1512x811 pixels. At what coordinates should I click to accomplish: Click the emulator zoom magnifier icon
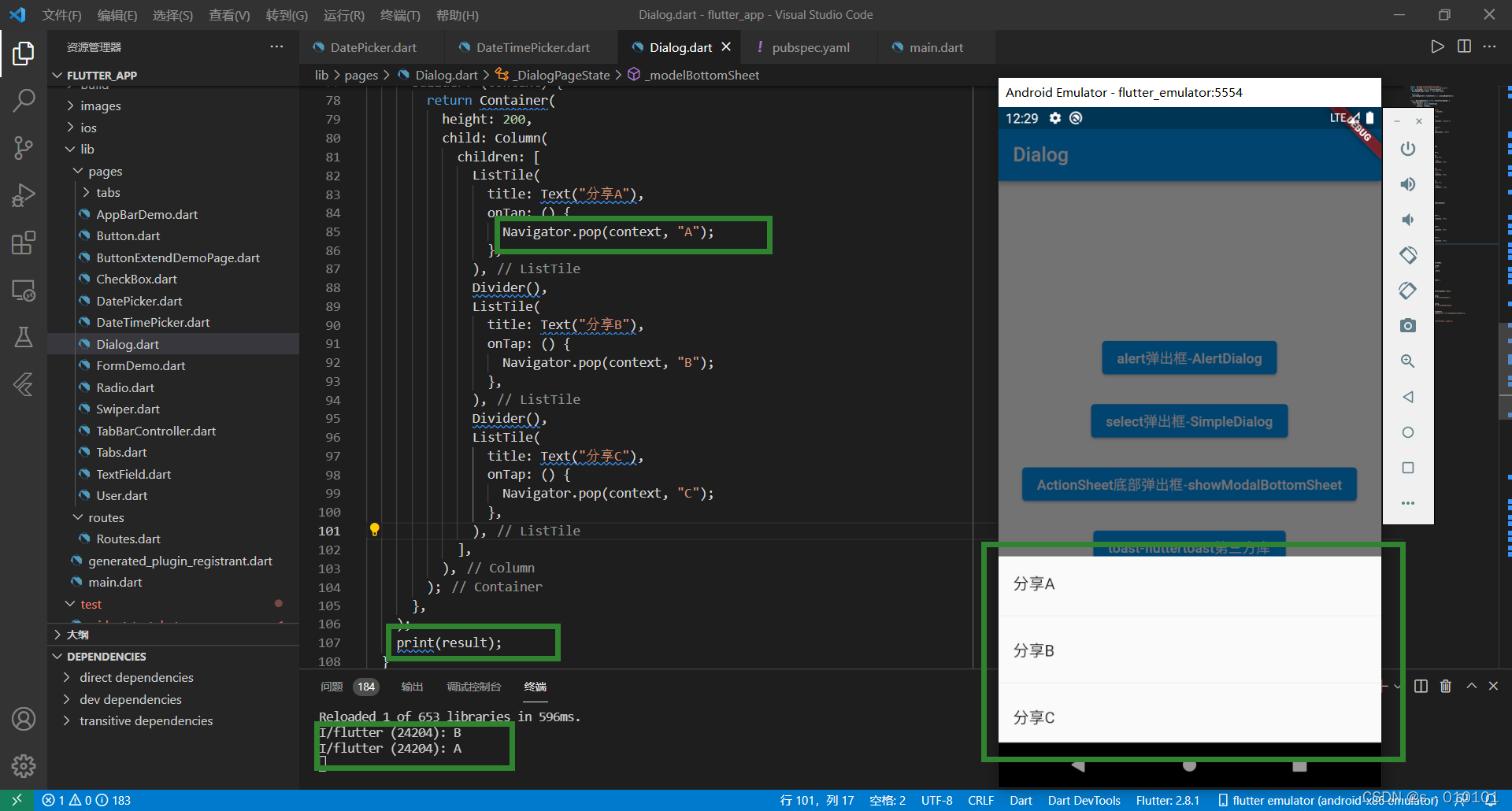[1408, 361]
